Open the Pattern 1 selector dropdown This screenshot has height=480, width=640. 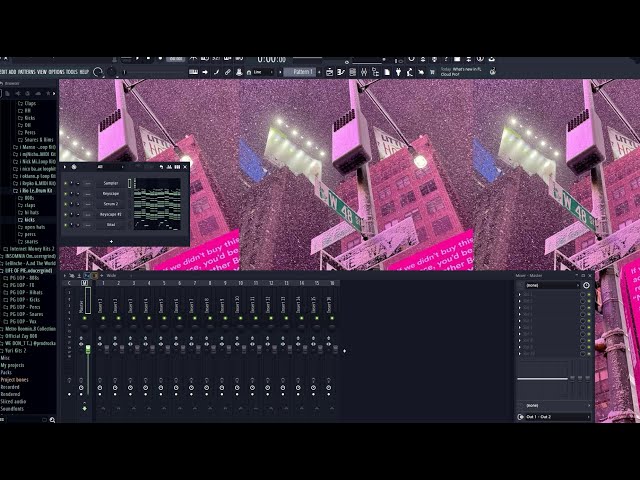click(301, 72)
